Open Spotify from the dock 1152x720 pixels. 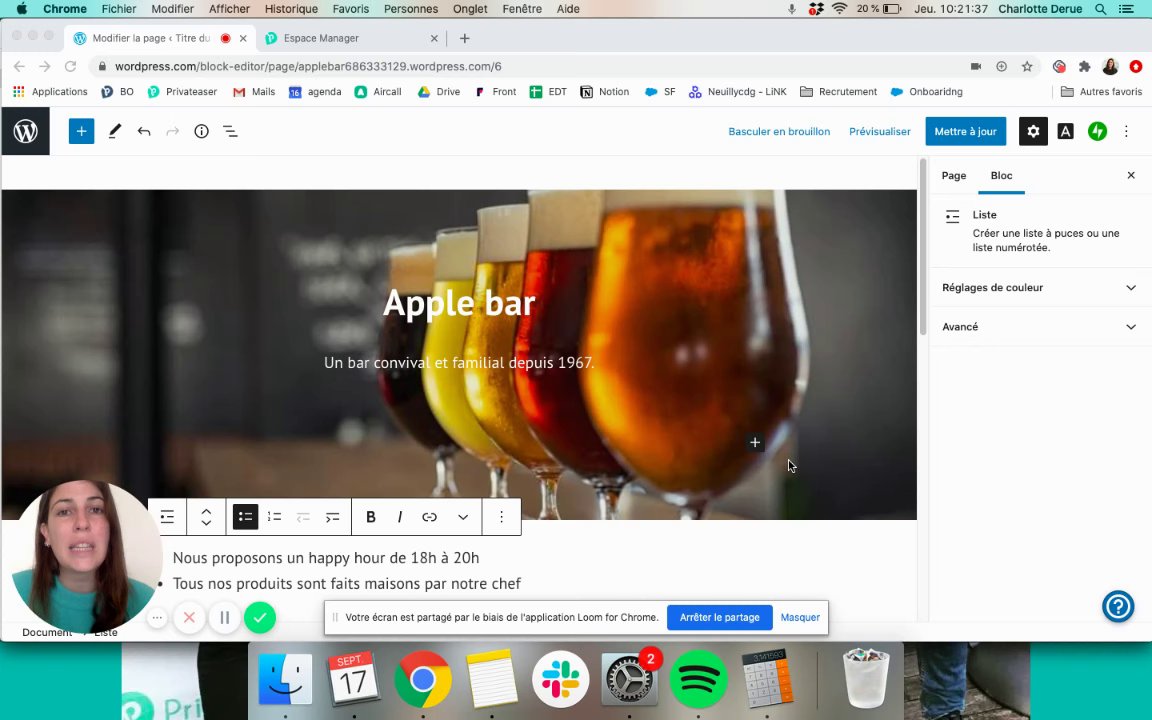point(697,679)
